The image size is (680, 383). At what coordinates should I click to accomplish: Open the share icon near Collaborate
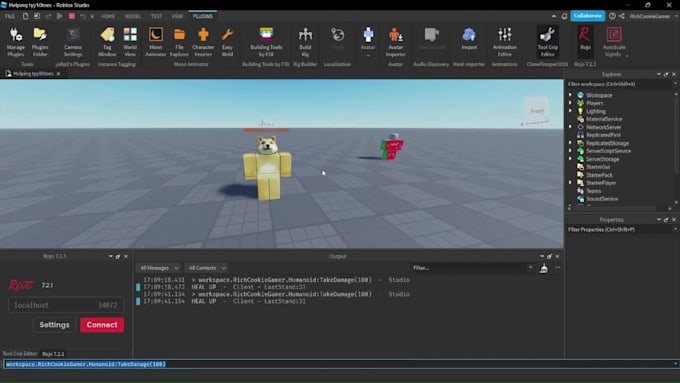(x=622, y=16)
